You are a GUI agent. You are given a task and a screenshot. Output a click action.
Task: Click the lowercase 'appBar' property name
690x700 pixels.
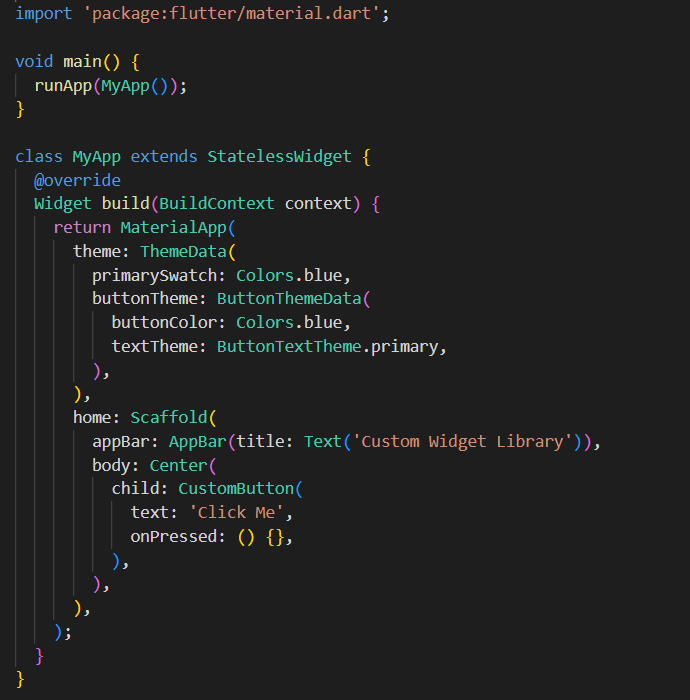point(121,442)
